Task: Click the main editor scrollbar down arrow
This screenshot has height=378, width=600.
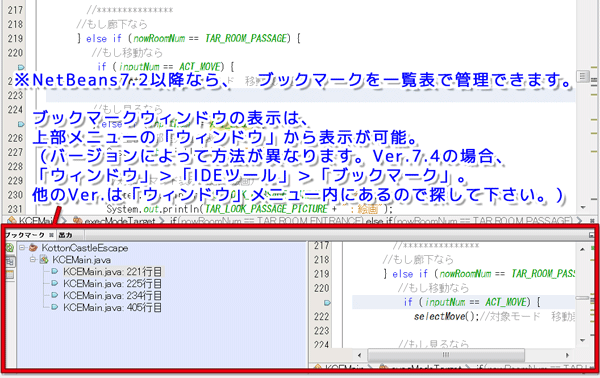Action: click(583, 207)
